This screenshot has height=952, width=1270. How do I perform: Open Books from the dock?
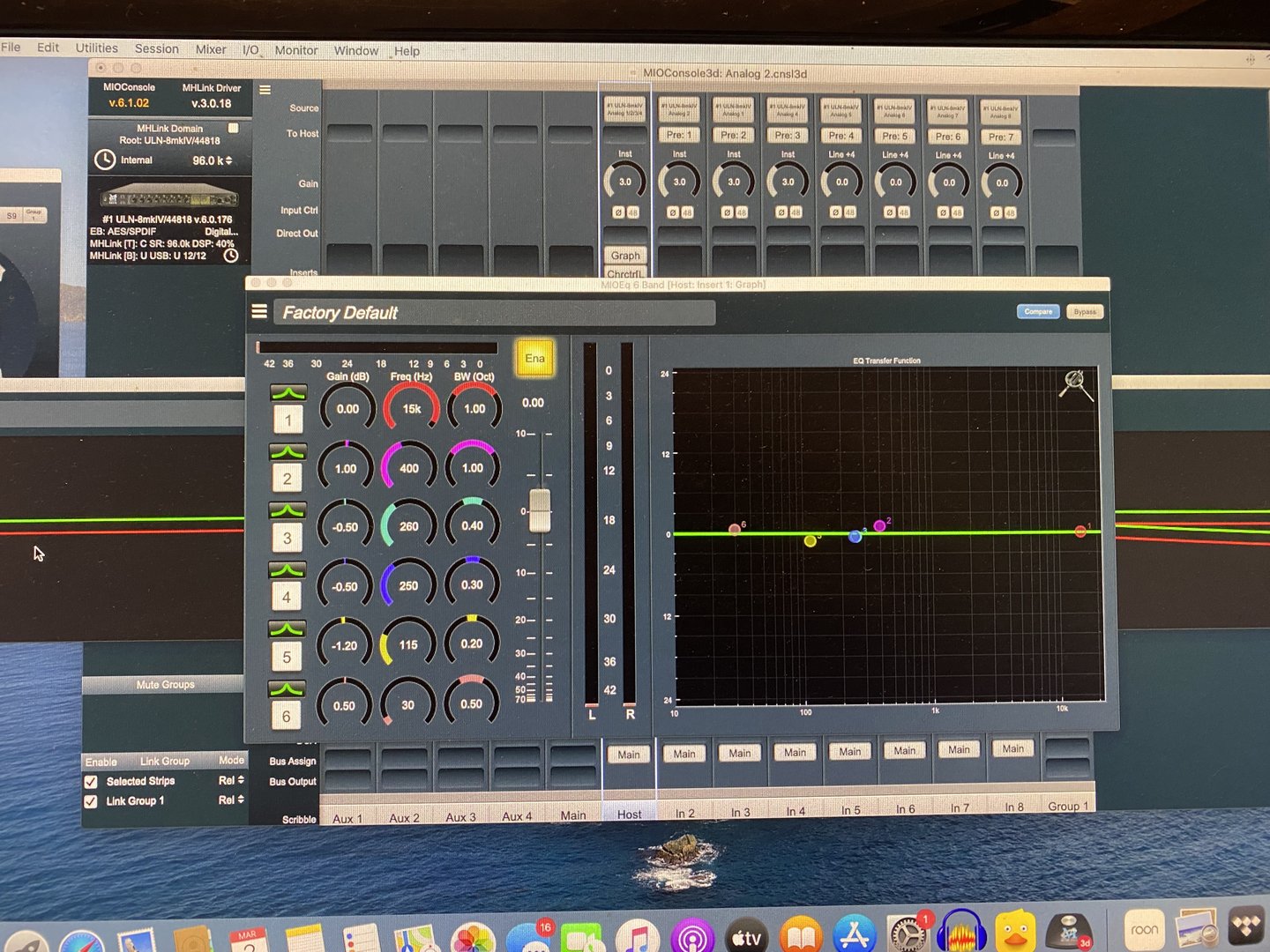800,935
